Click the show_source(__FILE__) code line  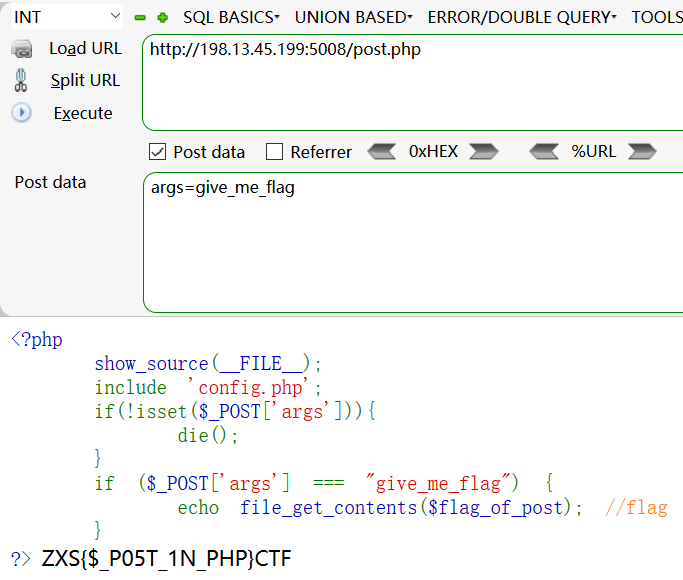208,364
